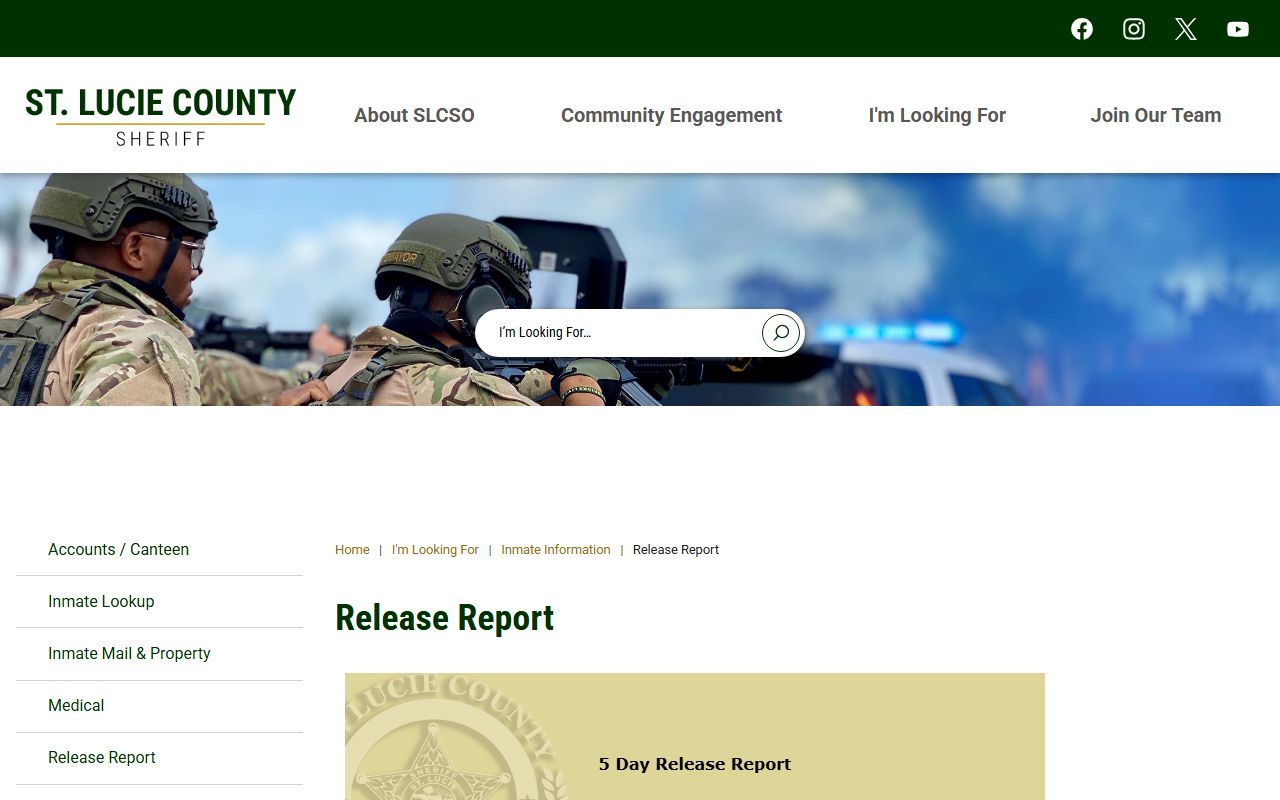This screenshot has height=800, width=1280.
Task: Open the Join Our Team menu
Action: (1156, 115)
